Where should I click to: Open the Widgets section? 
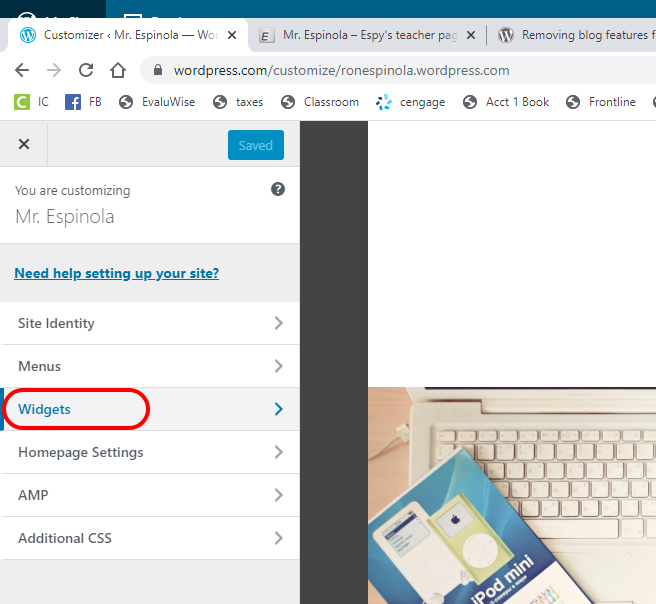click(x=149, y=409)
